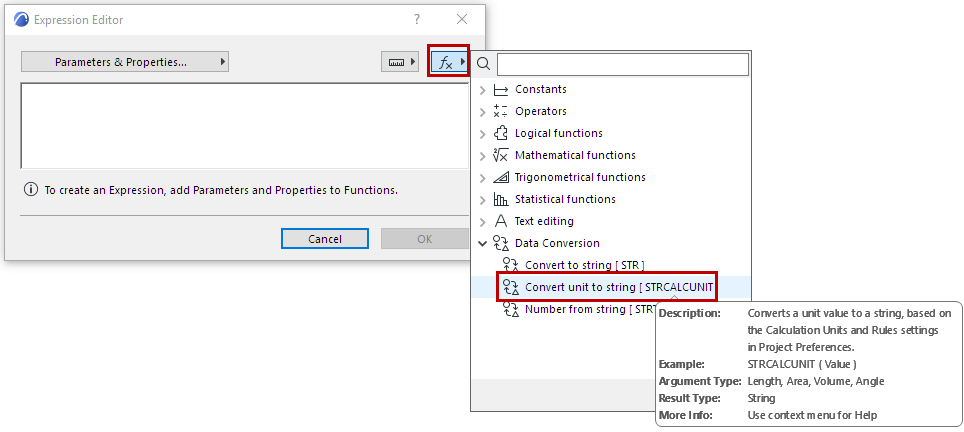Click the Operators category icon
This screenshot has width=964, height=432.
tap(501, 112)
